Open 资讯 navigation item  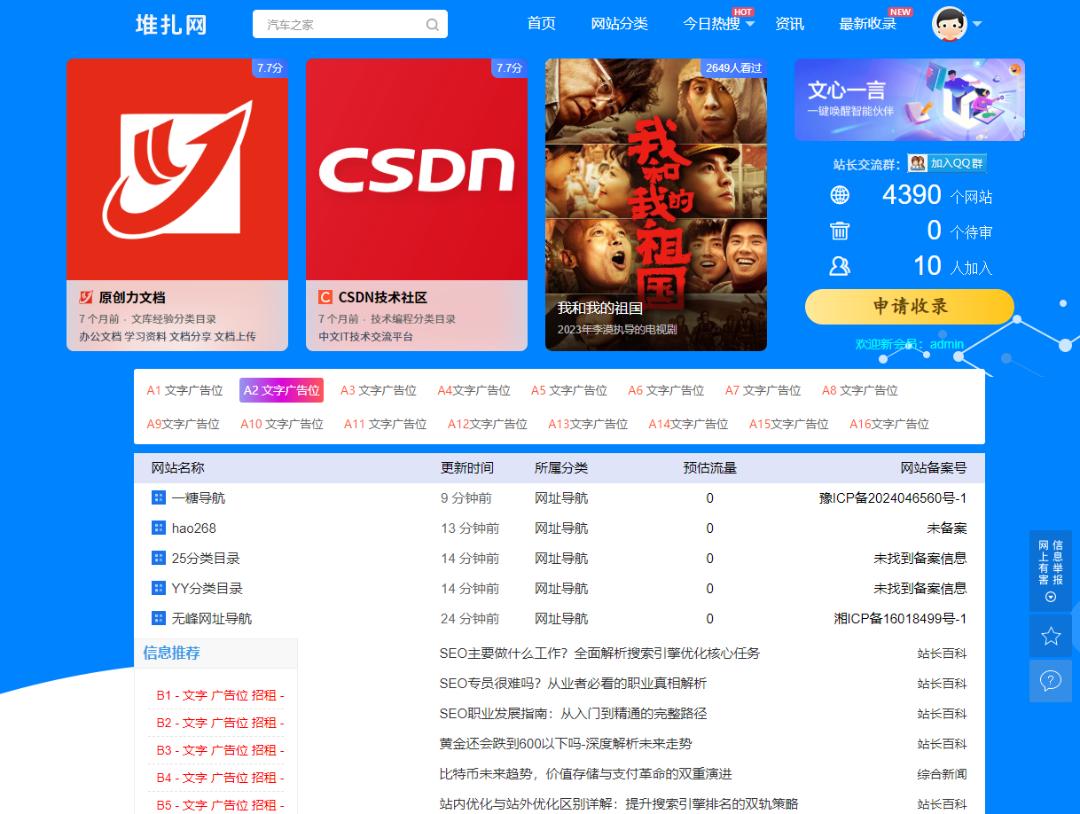[789, 23]
